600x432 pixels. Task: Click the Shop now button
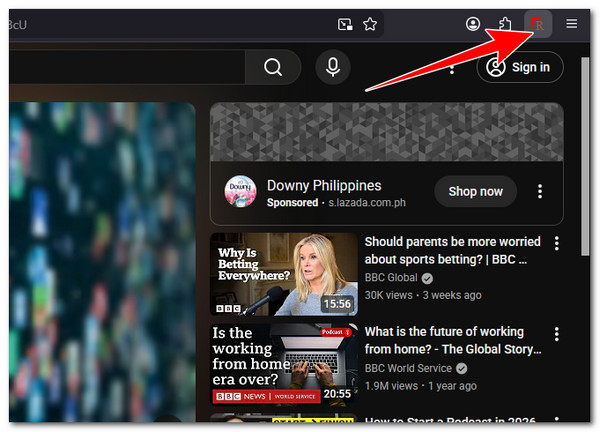click(x=475, y=191)
